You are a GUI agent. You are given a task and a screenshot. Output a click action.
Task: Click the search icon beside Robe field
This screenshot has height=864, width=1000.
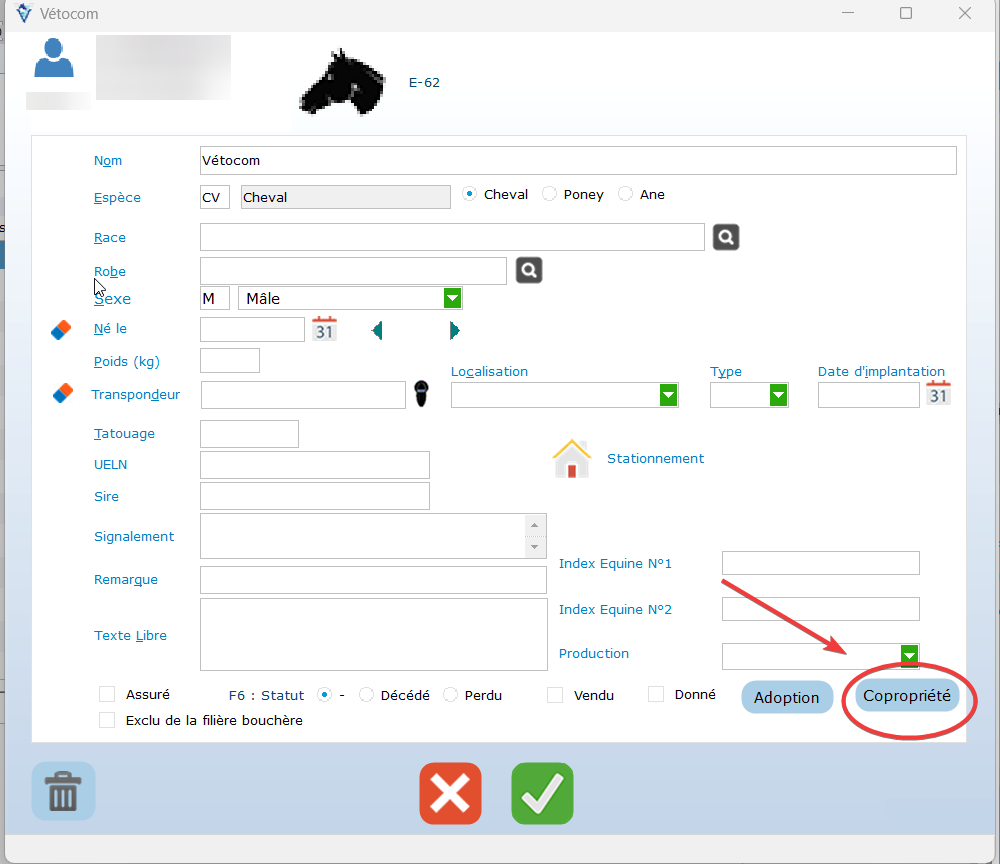pyautogui.click(x=529, y=270)
